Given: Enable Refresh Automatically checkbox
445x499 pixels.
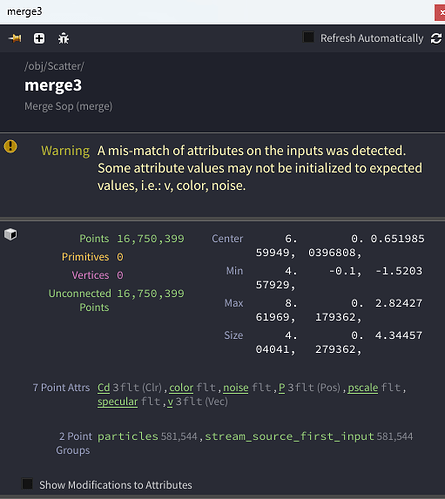Looking at the screenshot, I should (308, 37).
